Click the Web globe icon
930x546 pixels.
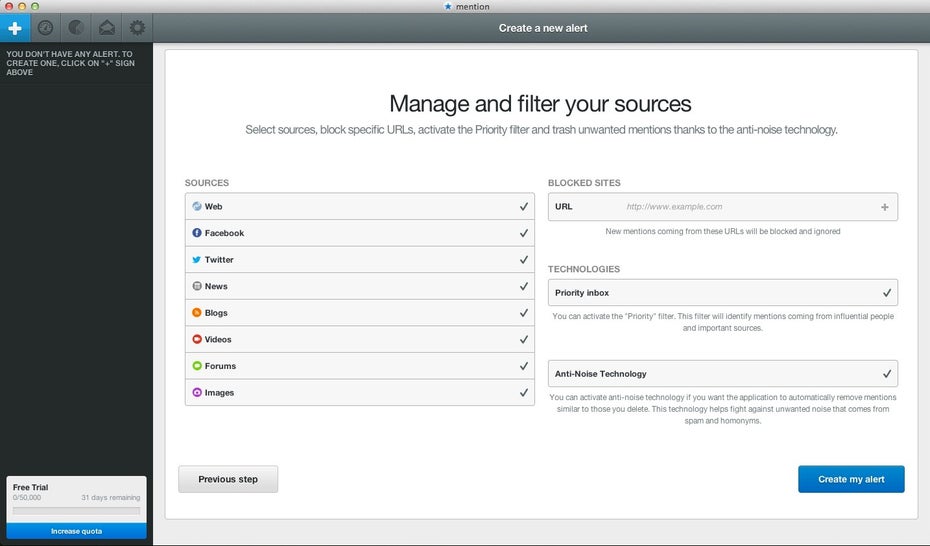[x=197, y=206]
